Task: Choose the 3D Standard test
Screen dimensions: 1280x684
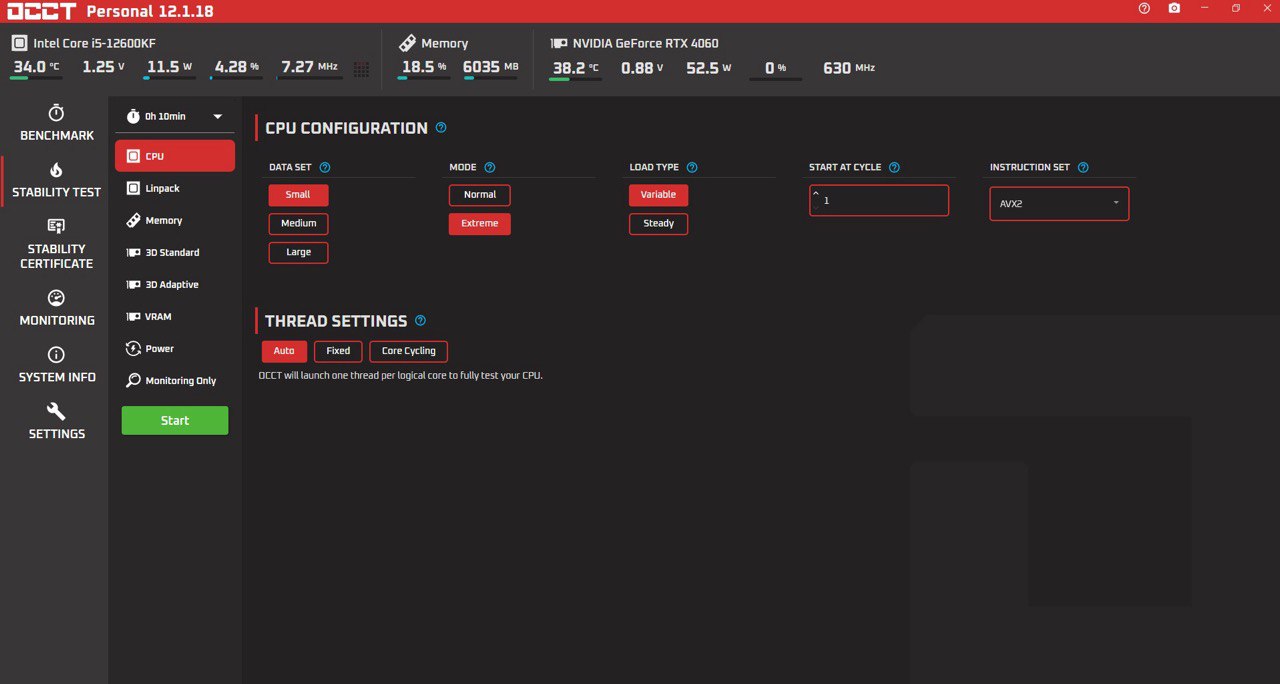Action: [175, 252]
